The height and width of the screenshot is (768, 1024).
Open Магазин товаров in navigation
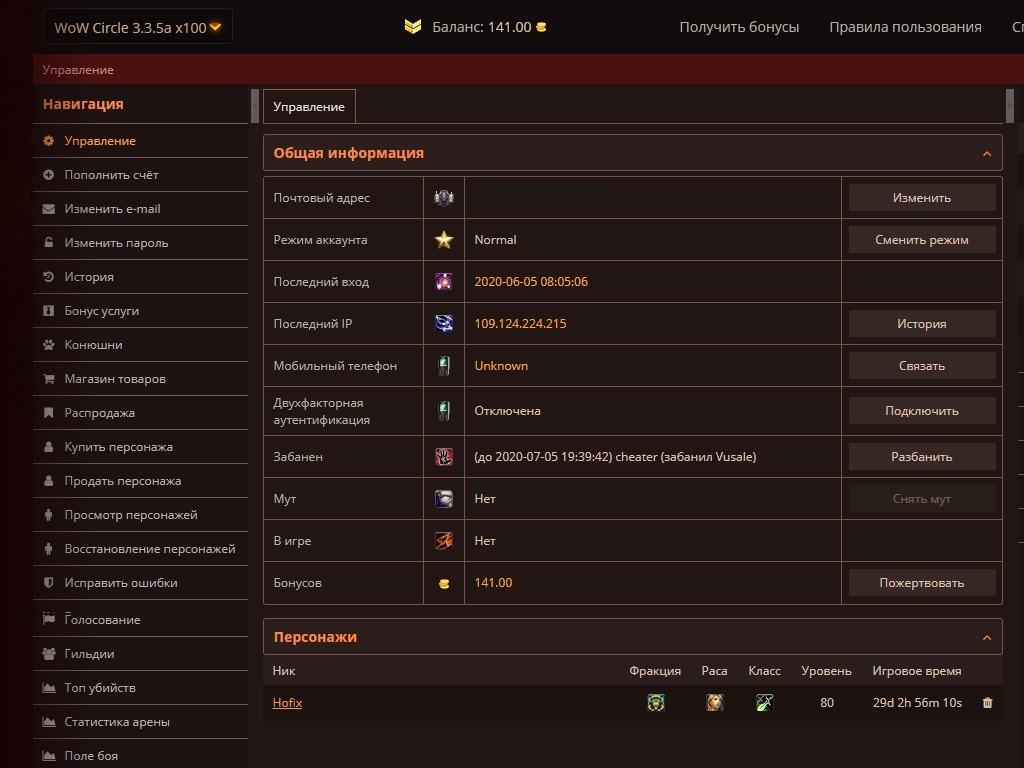tap(115, 379)
